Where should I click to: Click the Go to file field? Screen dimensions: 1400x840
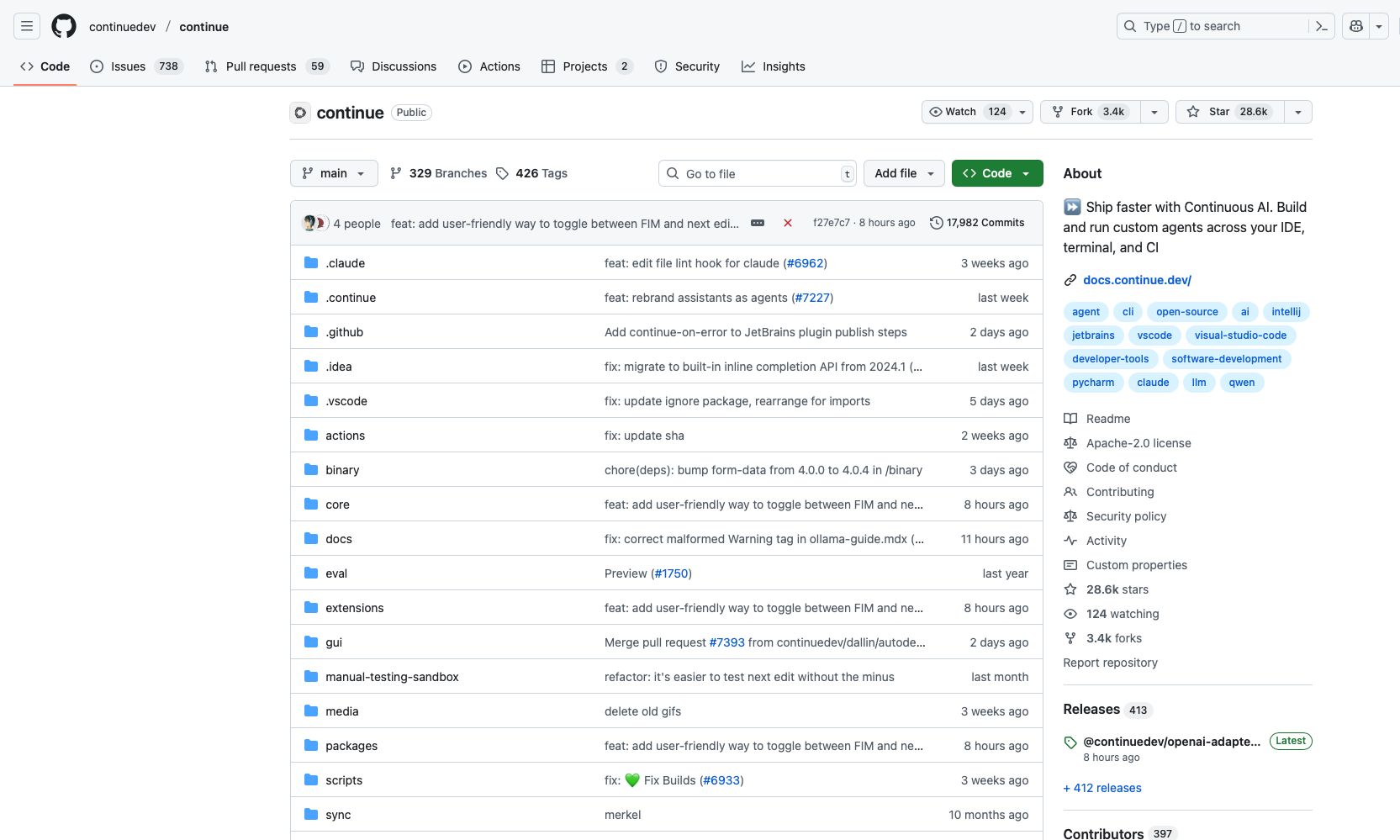point(757,173)
